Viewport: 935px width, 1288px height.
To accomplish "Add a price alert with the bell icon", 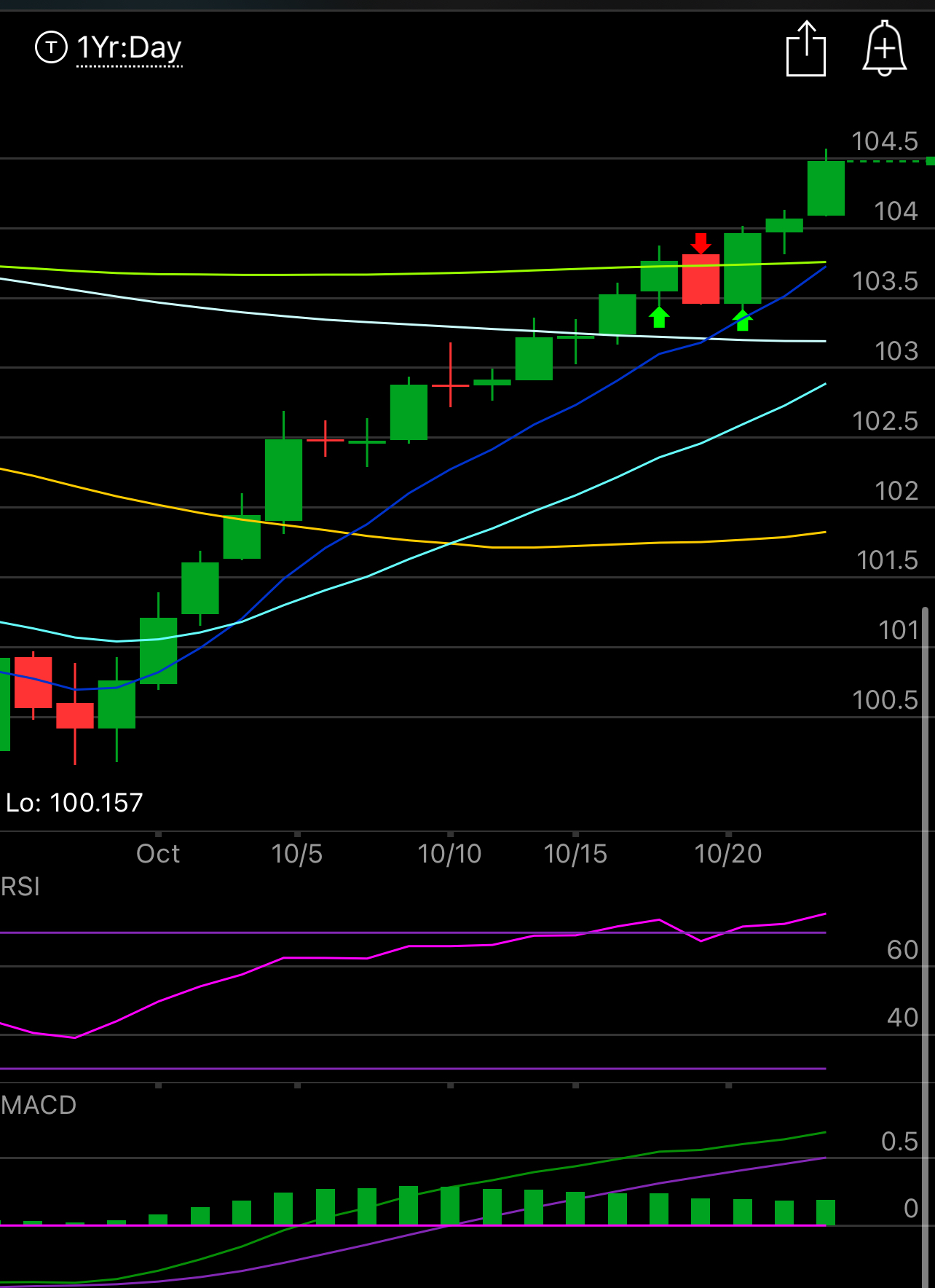I will point(884,48).
